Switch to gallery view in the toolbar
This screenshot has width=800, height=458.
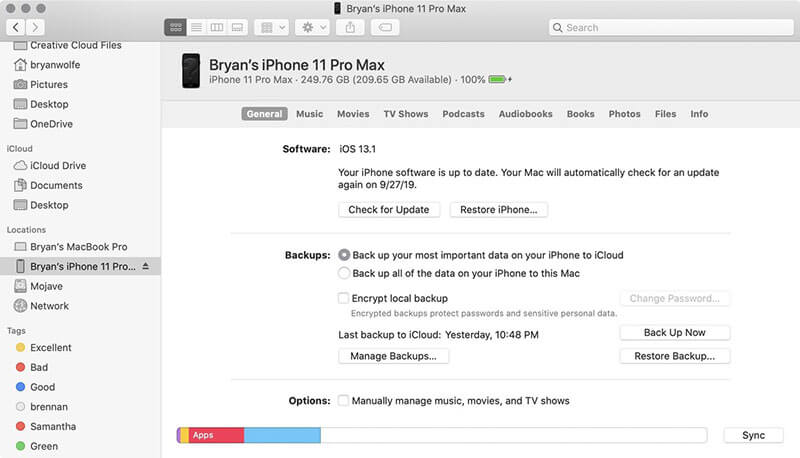tap(237, 28)
